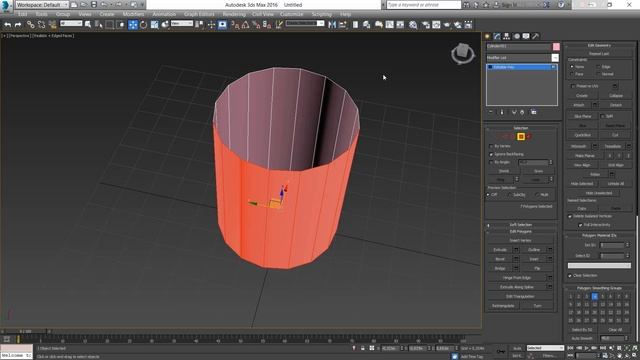Screen dimensions: 640x360
Task: Open the Customize menu
Action: pos(291,14)
